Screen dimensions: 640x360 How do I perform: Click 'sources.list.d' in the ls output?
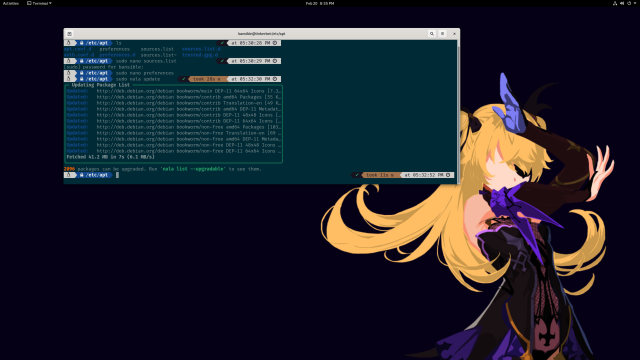tap(201, 49)
